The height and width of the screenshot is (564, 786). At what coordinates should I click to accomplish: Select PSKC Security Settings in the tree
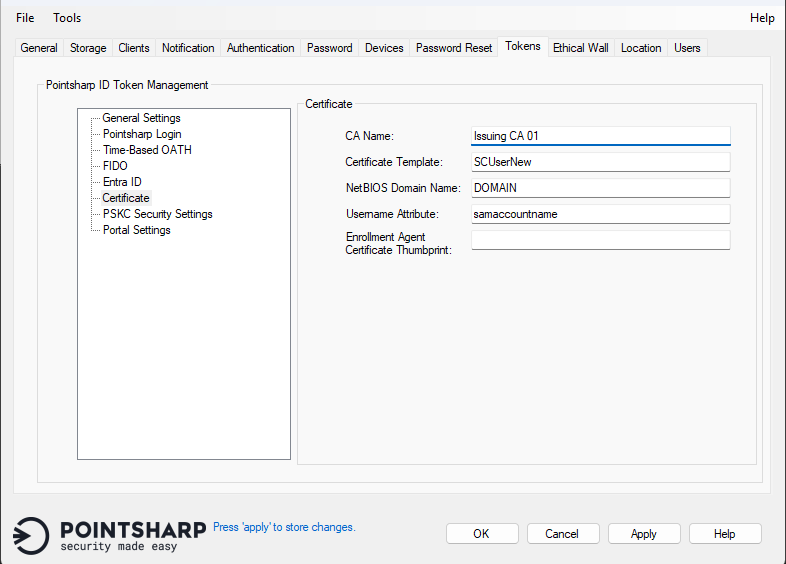click(158, 214)
